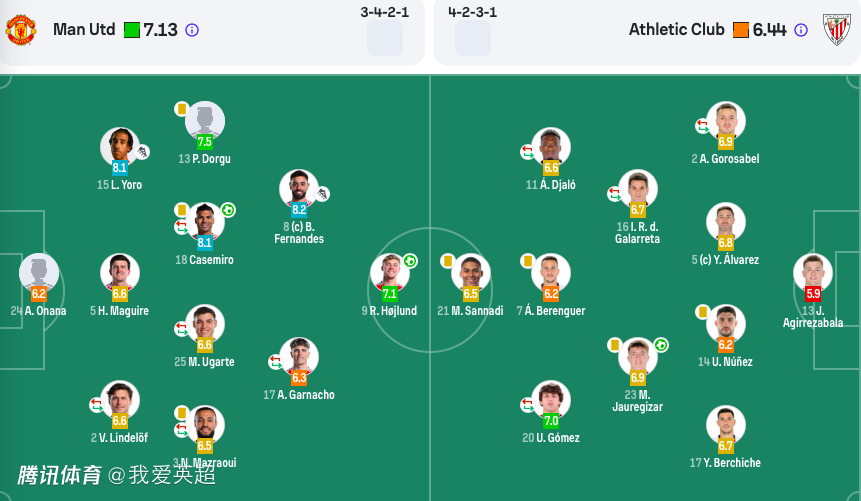Open A. Onana goalkeeper avatar

coord(39,271)
